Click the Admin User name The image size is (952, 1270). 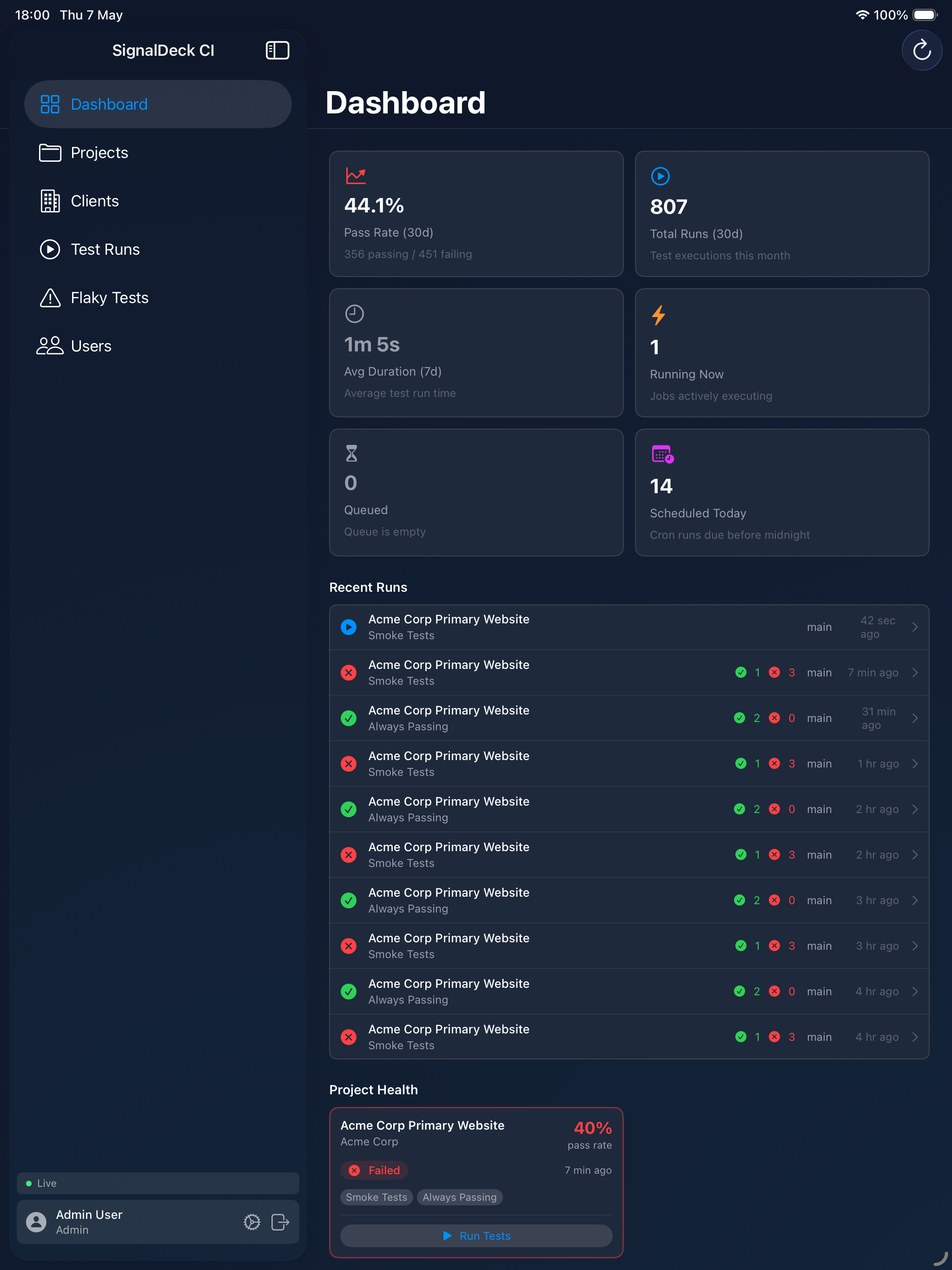pos(89,1214)
